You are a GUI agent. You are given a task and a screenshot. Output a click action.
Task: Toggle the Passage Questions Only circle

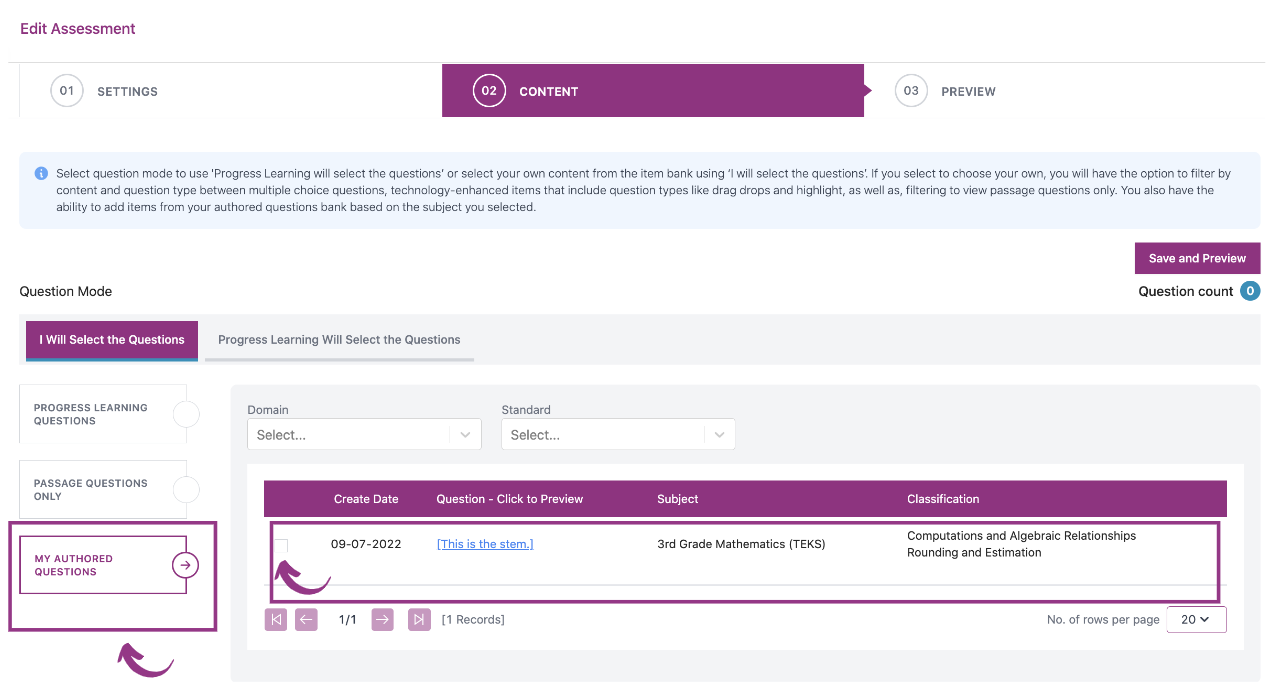(x=186, y=490)
